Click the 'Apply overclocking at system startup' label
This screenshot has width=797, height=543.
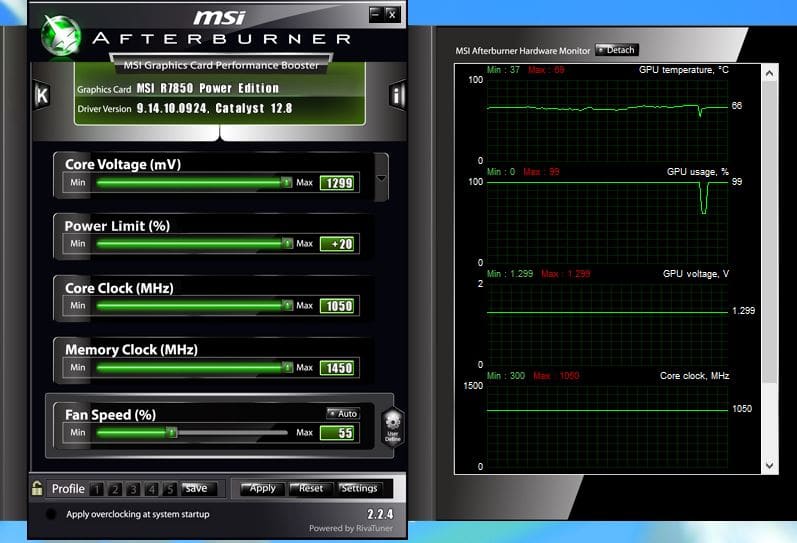pyautogui.click(x=138, y=514)
